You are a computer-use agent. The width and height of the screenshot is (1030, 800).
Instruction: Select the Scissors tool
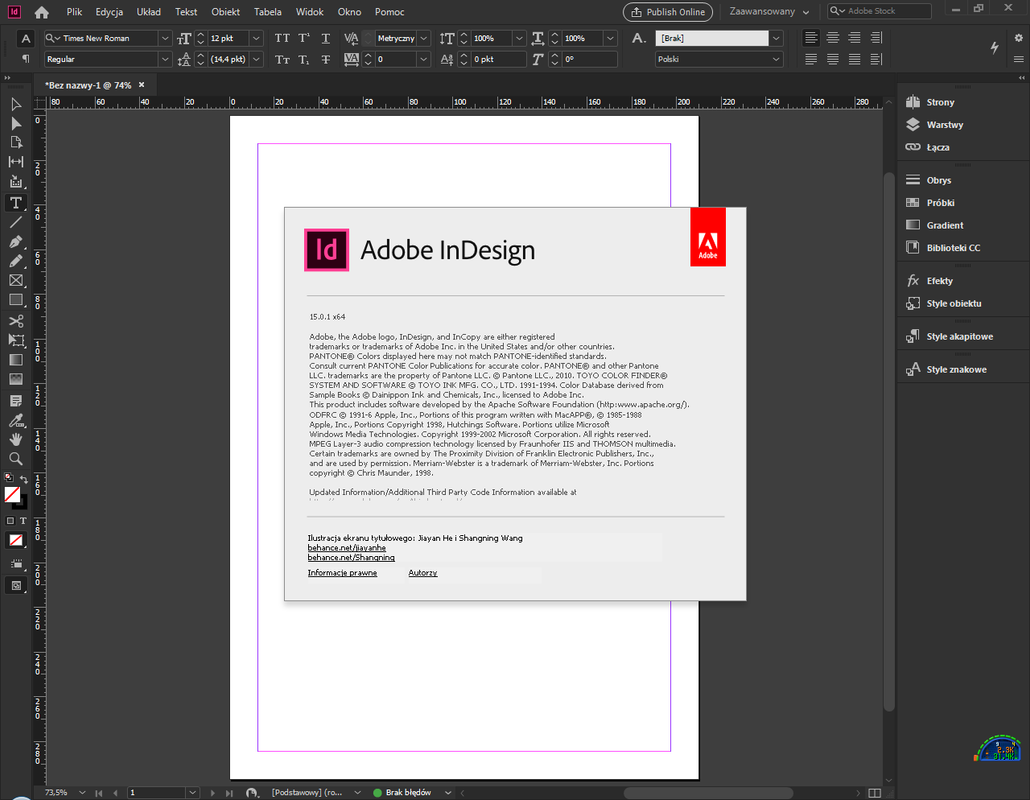pyautogui.click(x=16, y=321)
